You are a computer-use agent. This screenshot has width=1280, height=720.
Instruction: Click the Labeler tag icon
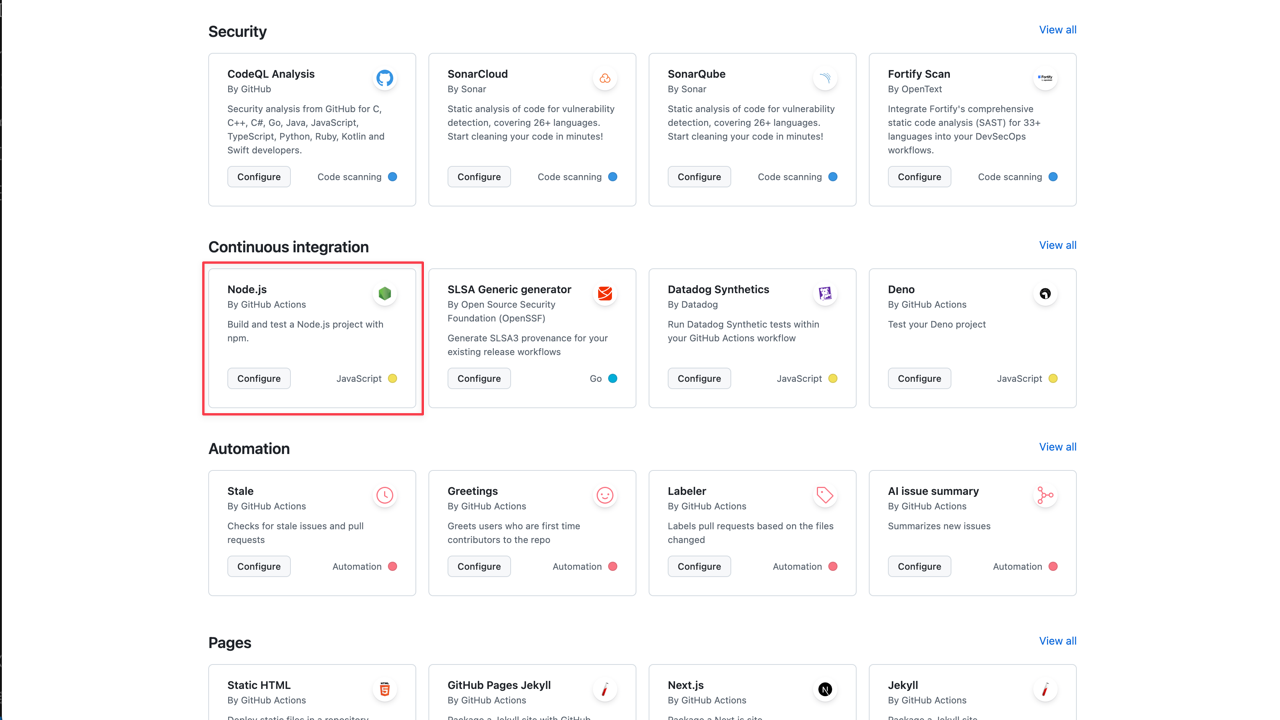(x=825, y=495)
